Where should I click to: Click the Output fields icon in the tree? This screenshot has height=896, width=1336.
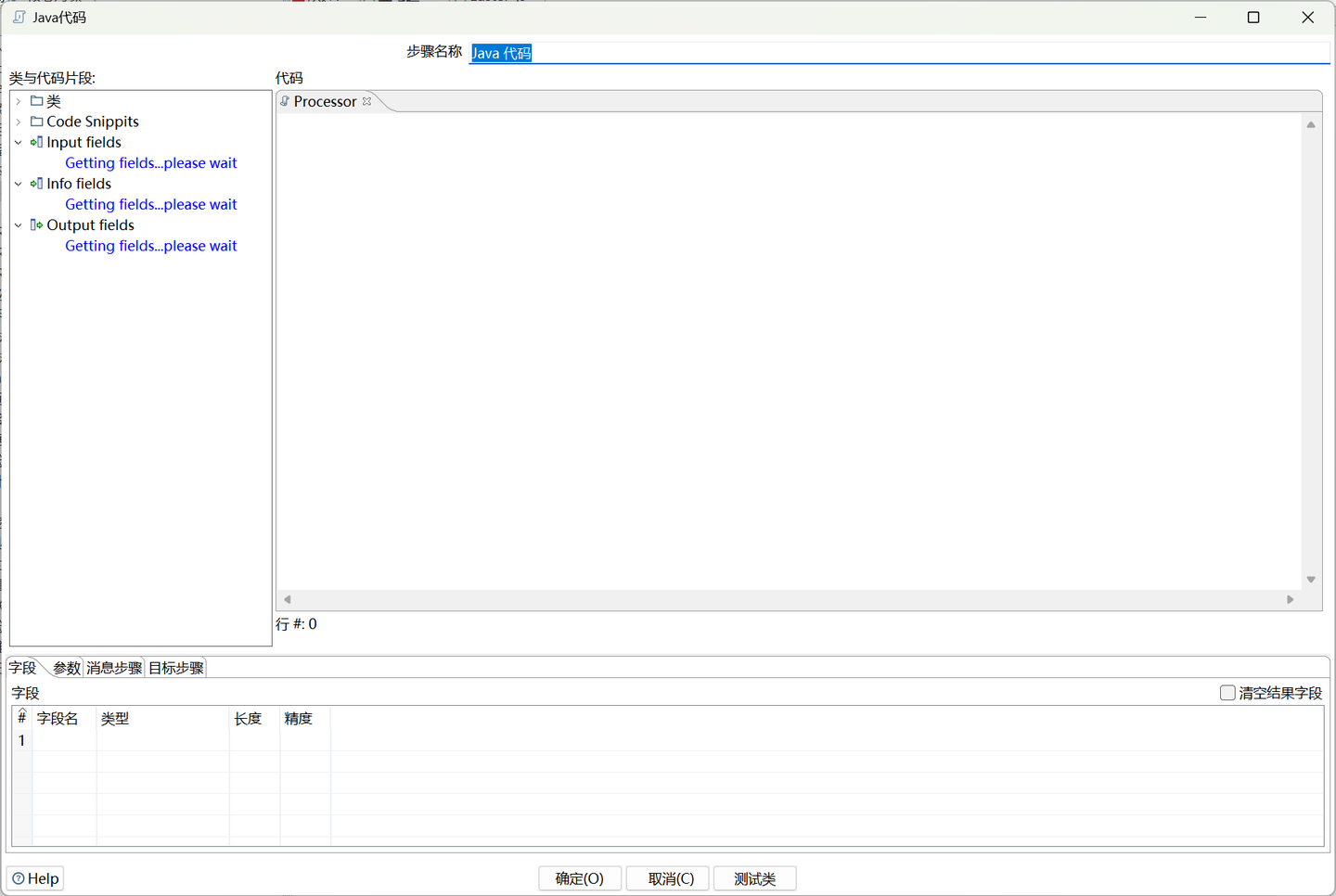[36, 224]
